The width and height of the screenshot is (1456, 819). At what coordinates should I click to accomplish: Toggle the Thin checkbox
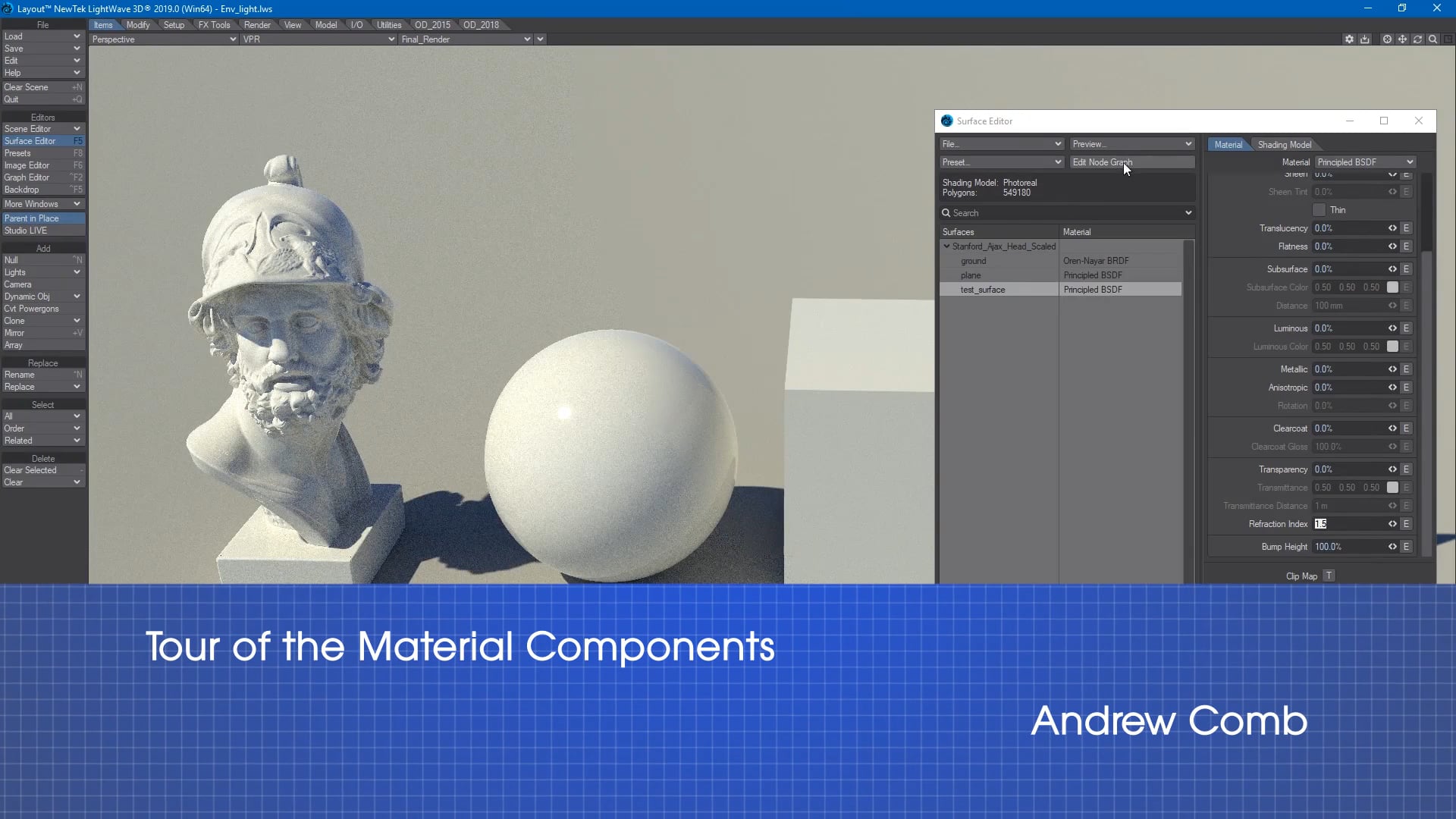[1319, 210]
